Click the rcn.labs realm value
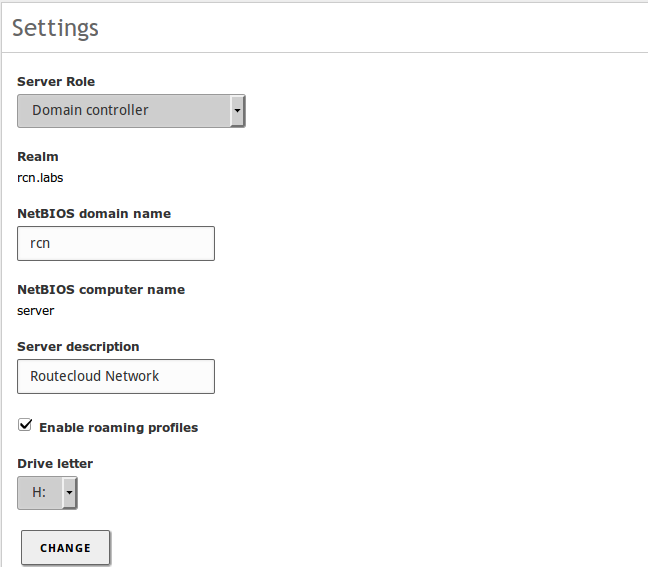The width and height of the screenshot is (648, 567). point(40,178)
